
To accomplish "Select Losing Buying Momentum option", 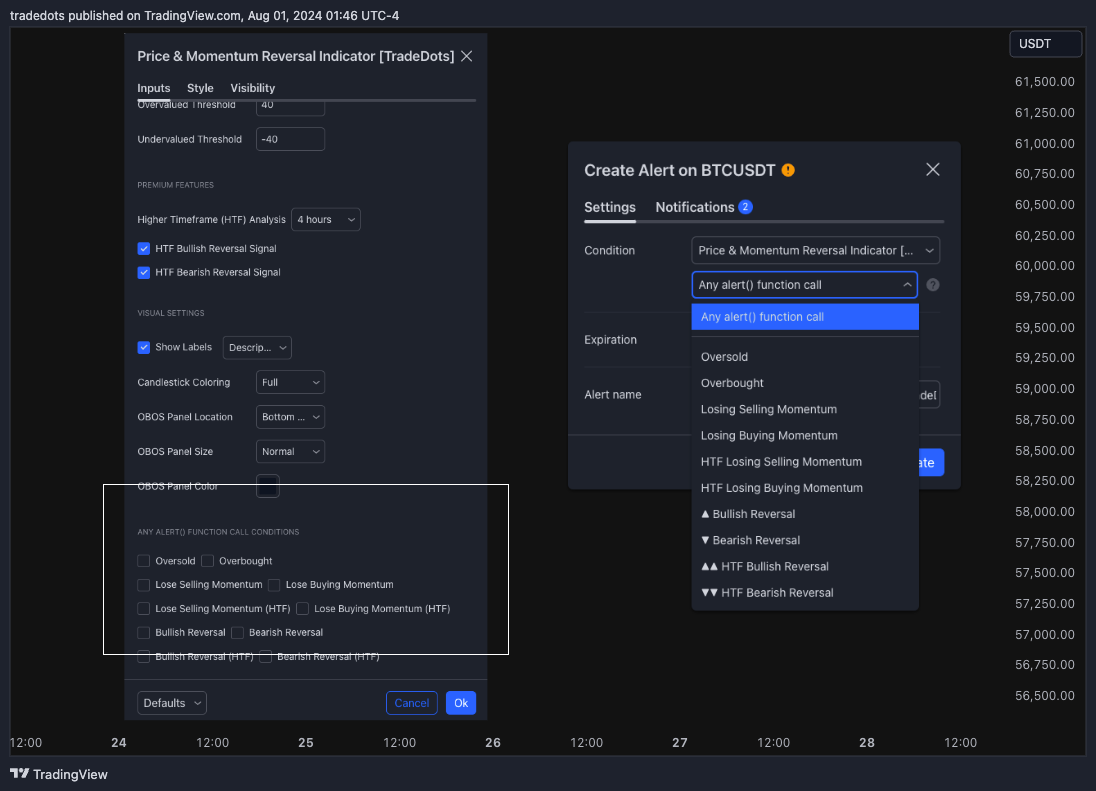I will point(805,435).
